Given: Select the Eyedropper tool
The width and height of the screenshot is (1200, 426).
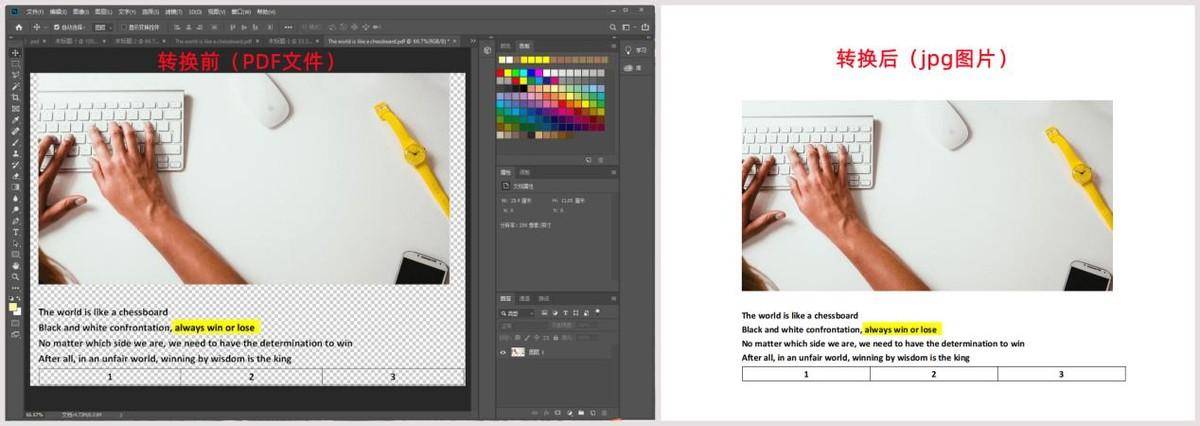Looking at the screenshot, I should (x=15, y=120).
